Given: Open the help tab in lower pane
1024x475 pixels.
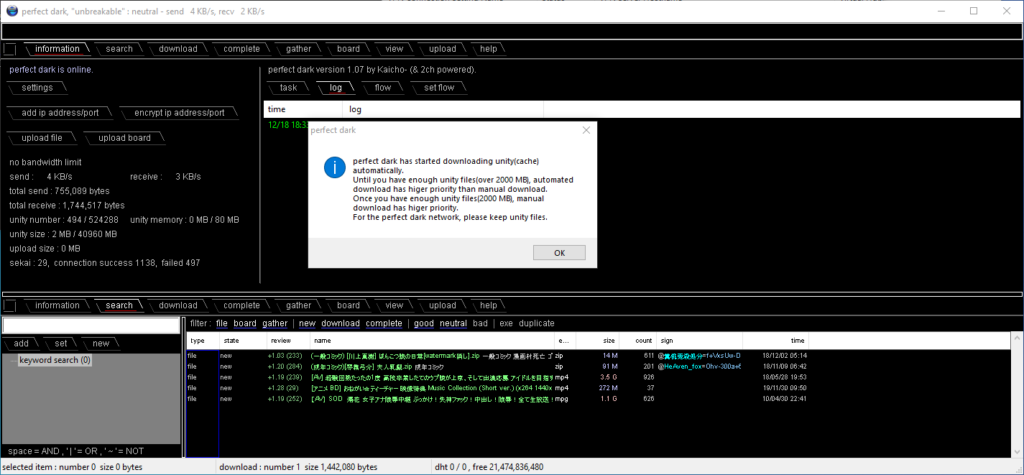Looking at the screenshot, I should [488, 306].
